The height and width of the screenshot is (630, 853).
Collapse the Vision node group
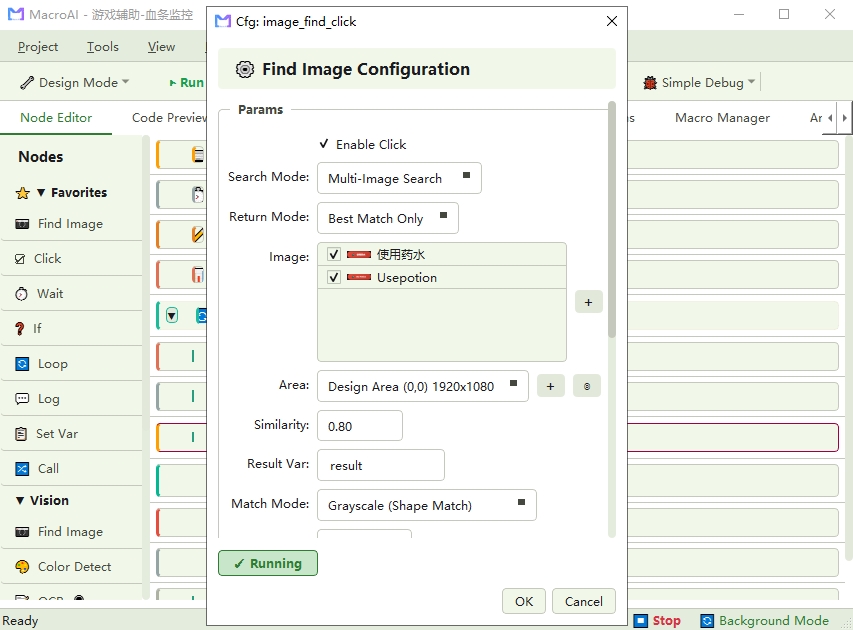click(x=20, y=501)
